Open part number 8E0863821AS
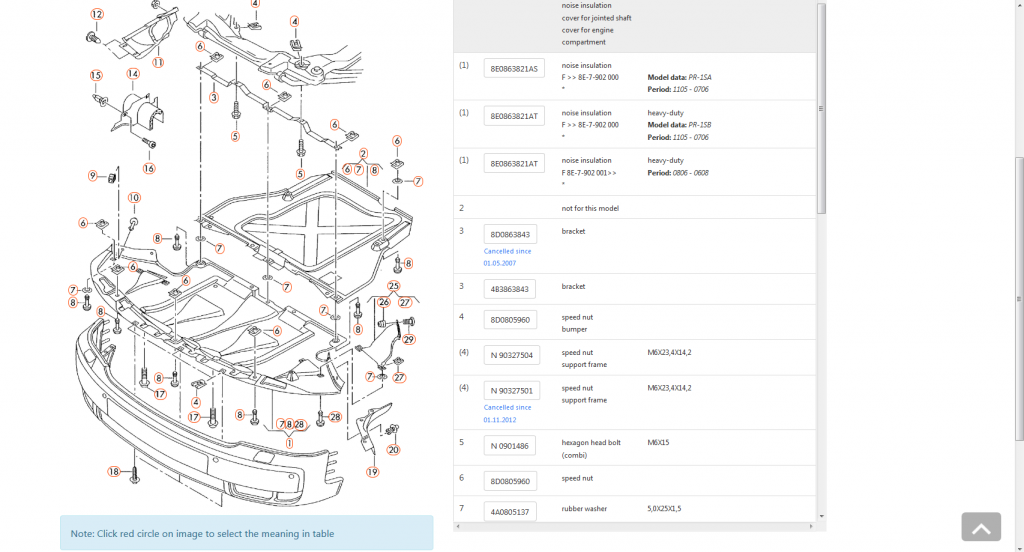This screenshot has height=552, width=1024. tap(514, 69)
